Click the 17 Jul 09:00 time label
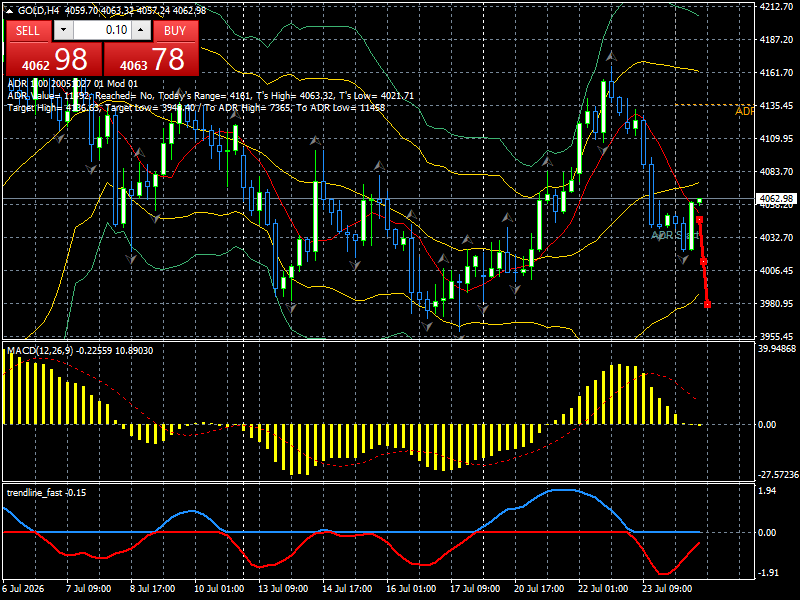 tap(474, 588)
